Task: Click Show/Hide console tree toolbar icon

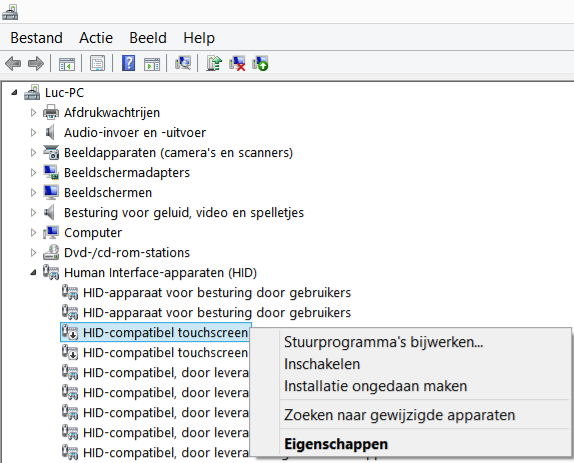Action: [67, 64]
